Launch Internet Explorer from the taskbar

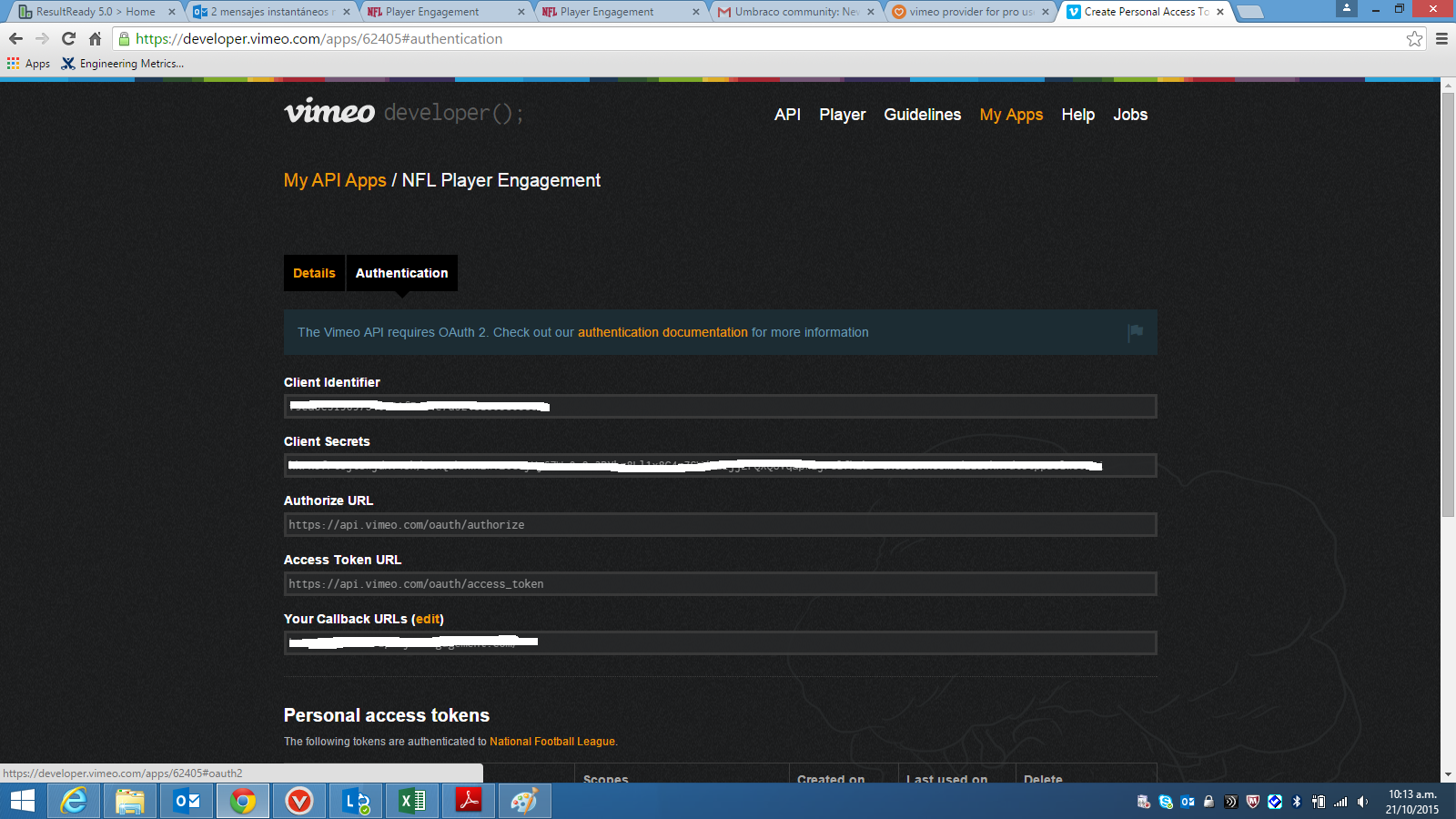tap(74, 801)
